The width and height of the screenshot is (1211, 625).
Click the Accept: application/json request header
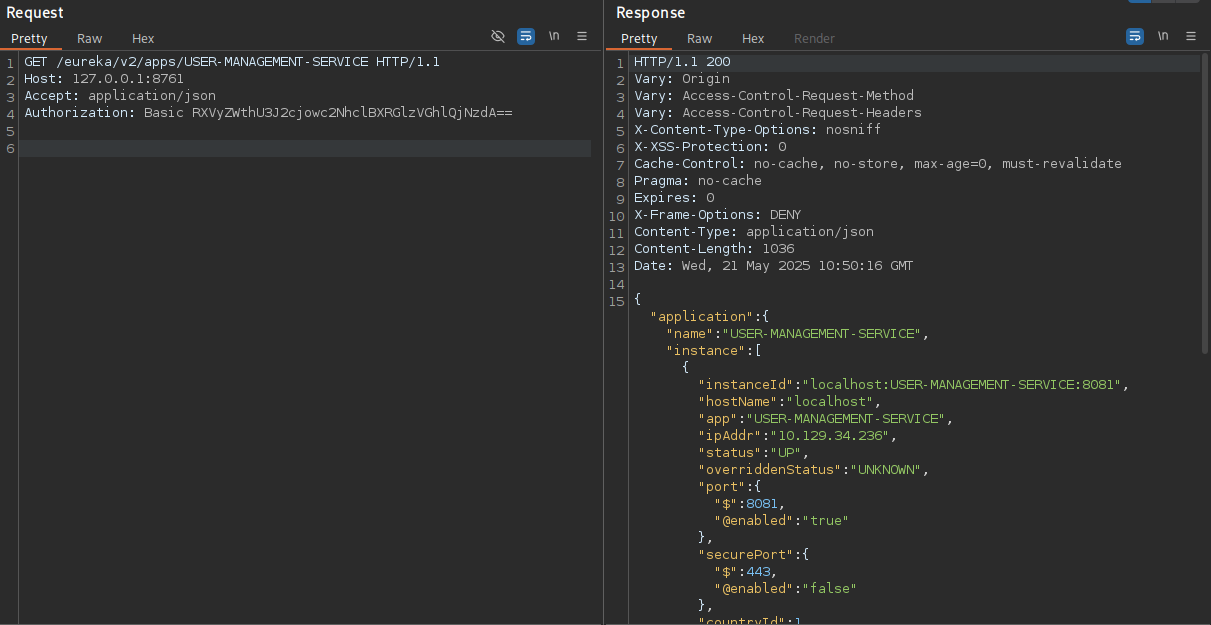[120, 96]
